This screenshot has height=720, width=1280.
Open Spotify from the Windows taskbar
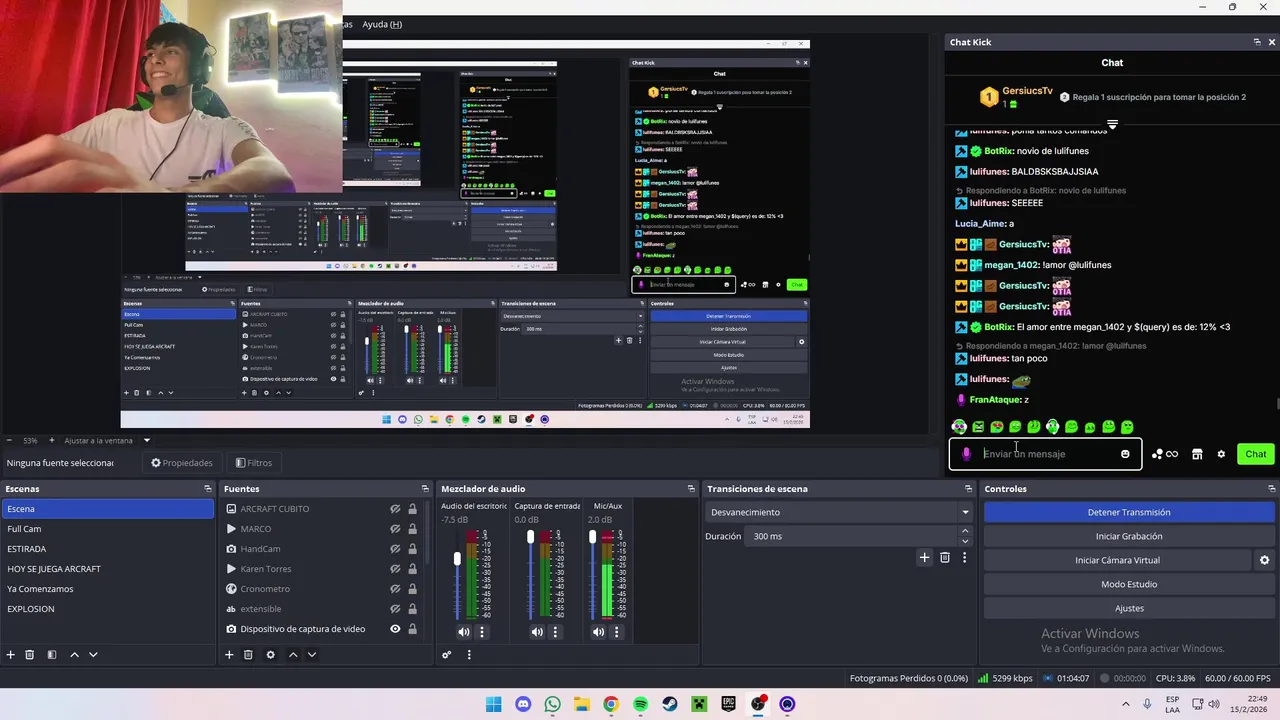tap(640, 704)
